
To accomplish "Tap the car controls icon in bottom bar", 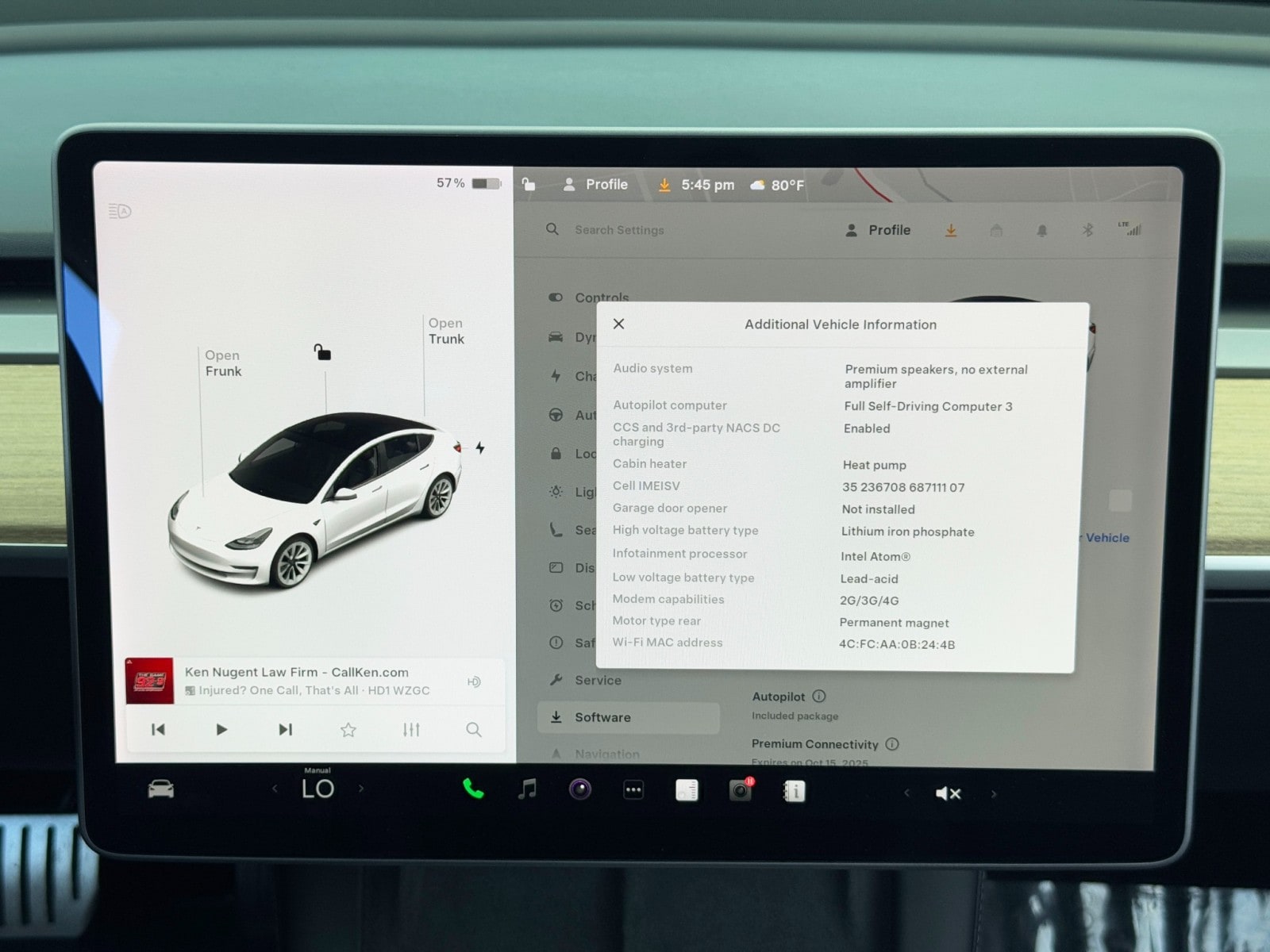I will pyautogui.click(x=161, y=789).
